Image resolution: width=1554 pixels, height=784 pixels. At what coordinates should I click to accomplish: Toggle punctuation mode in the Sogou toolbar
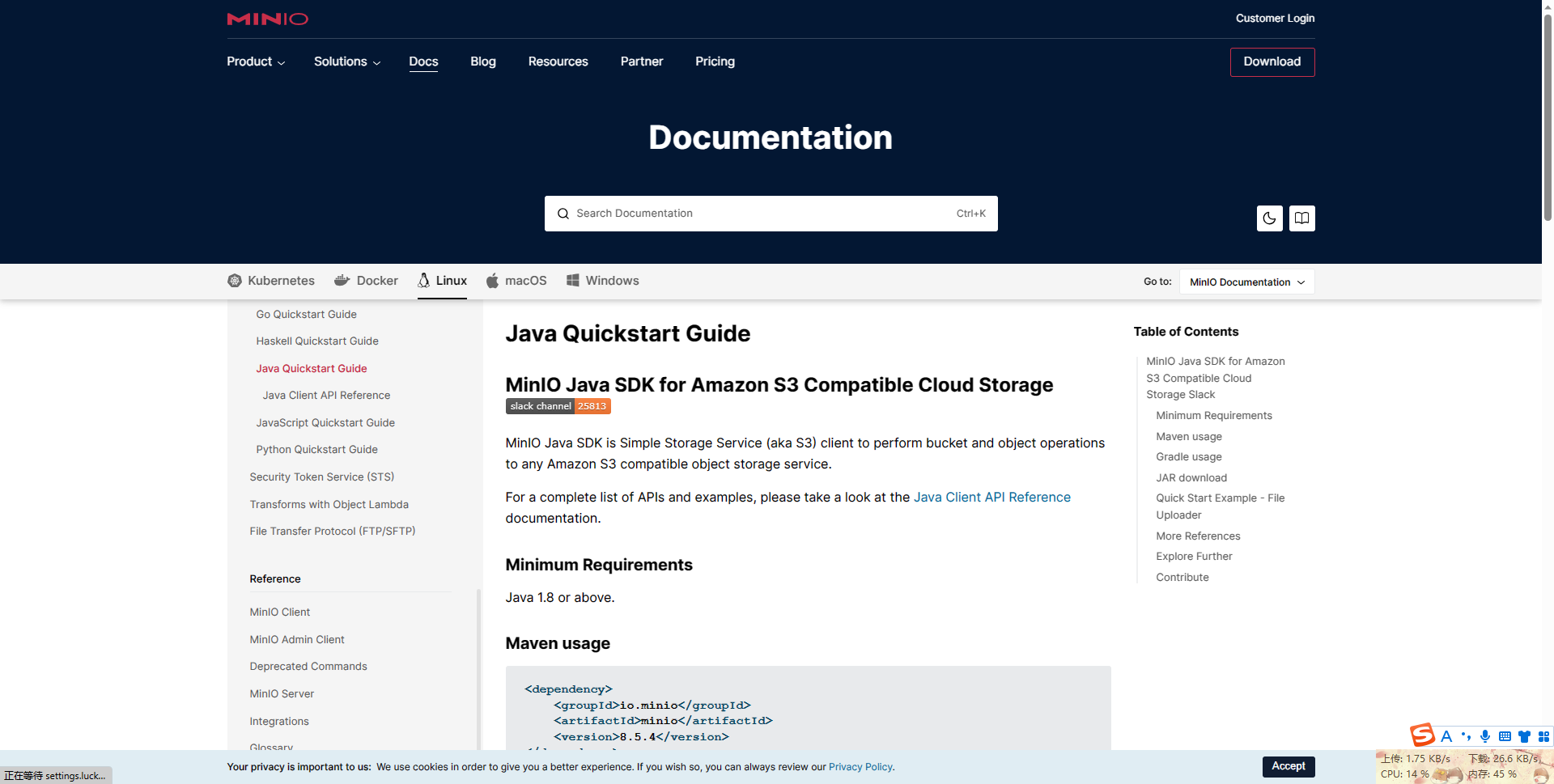[1466, 736]
